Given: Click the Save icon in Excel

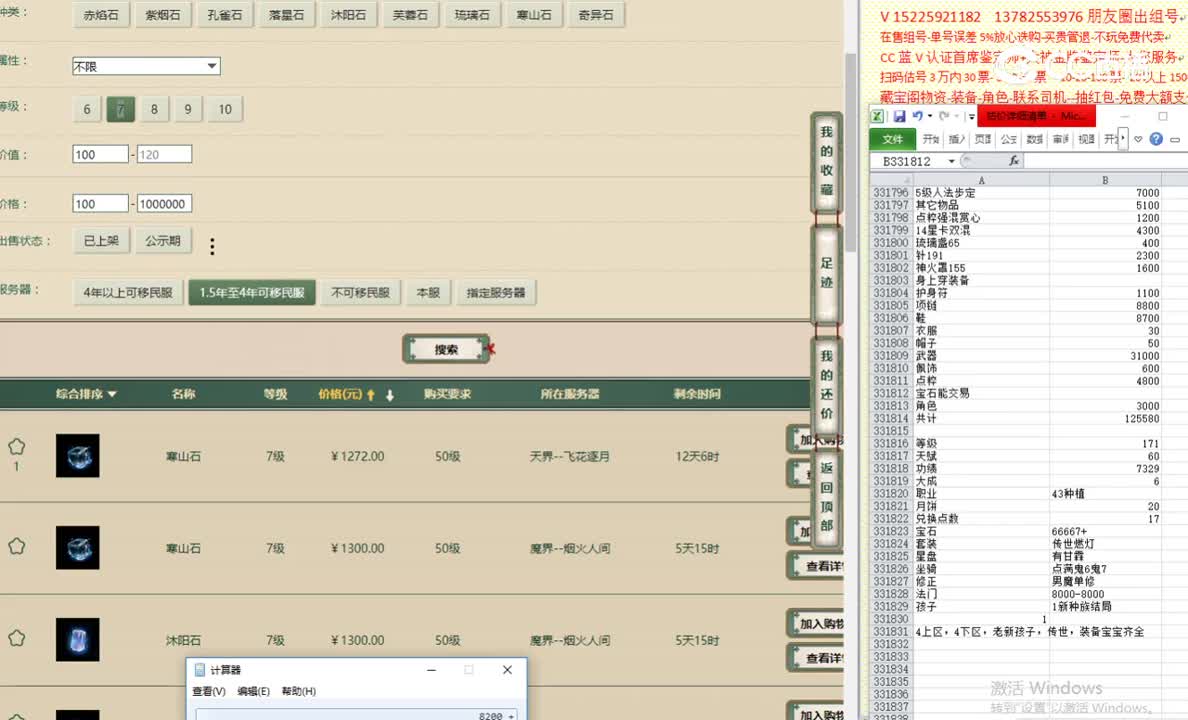Looking at the screenshot, I should [899, 116].
